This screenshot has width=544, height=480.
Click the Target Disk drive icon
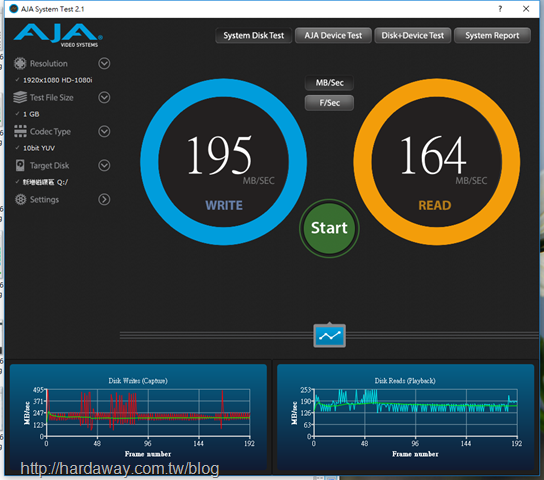coord(20,165)
